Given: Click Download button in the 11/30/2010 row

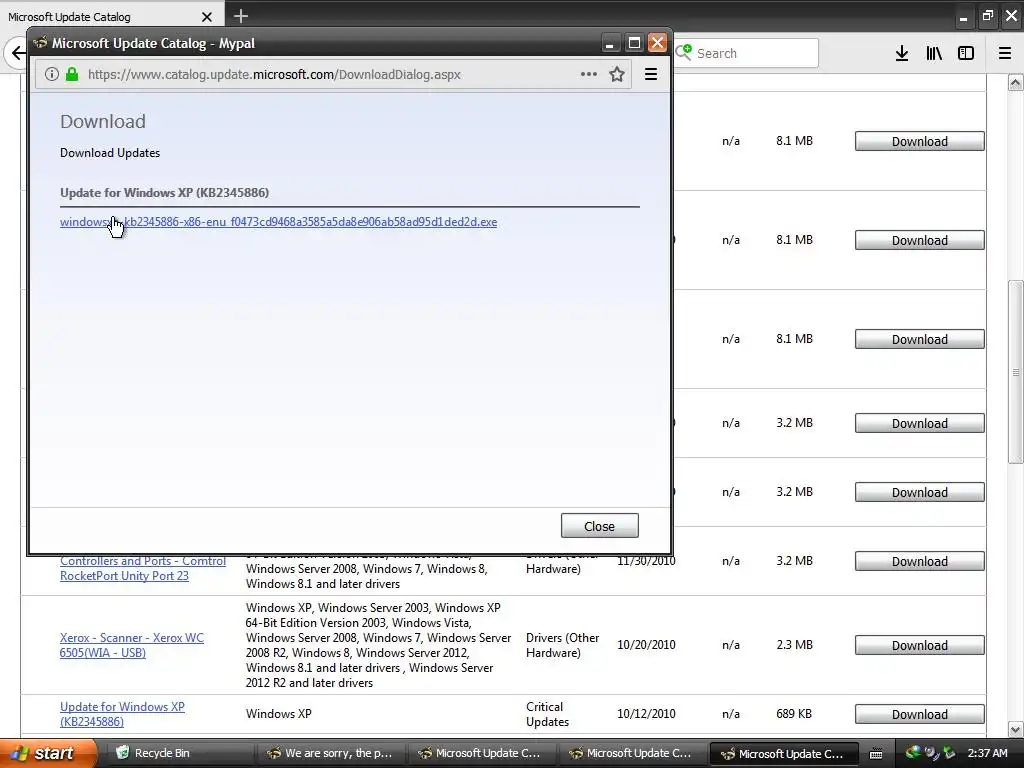Looking at the screenshot, I should point(920,561).
